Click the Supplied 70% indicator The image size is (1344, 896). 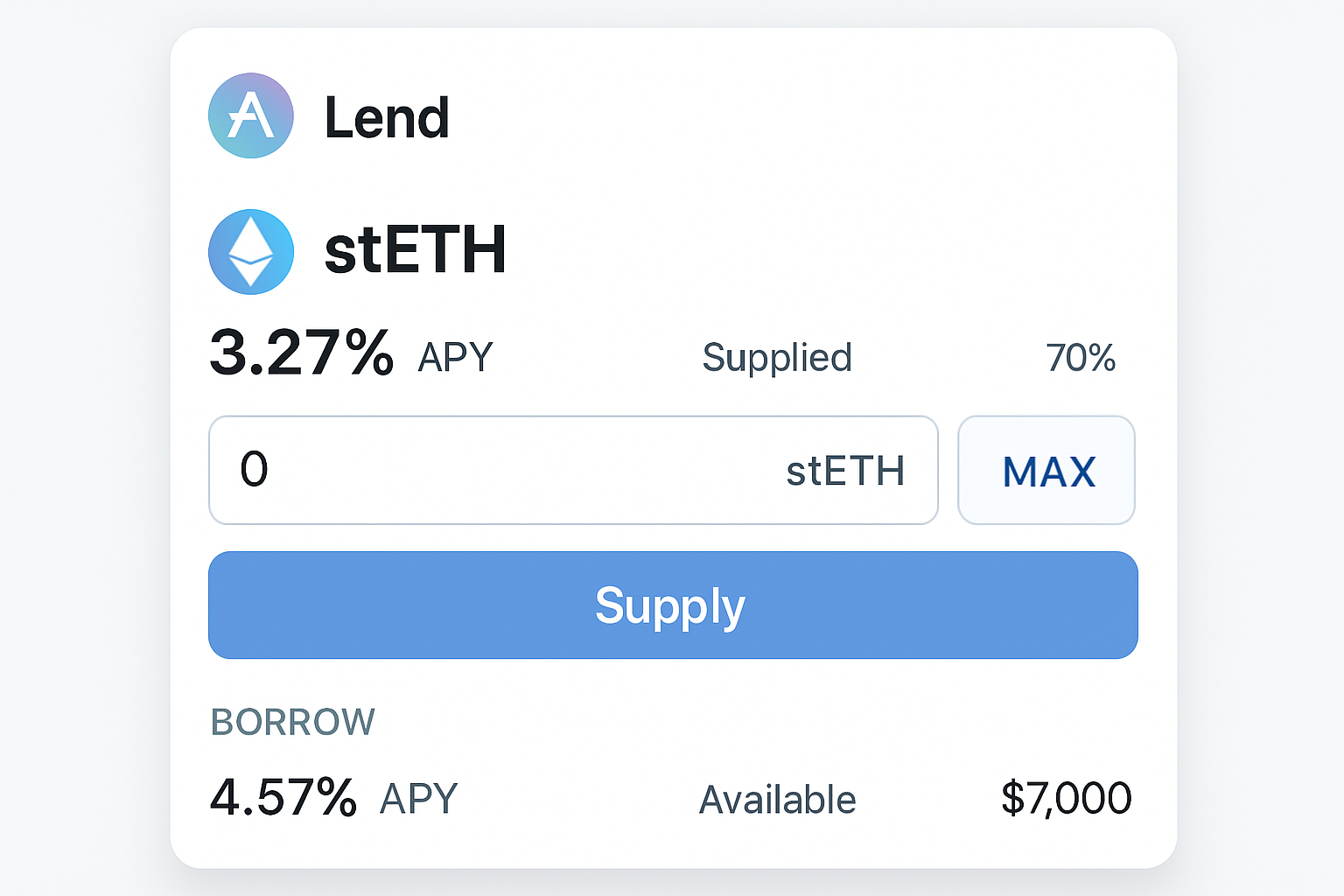[x=1081, y=358]
